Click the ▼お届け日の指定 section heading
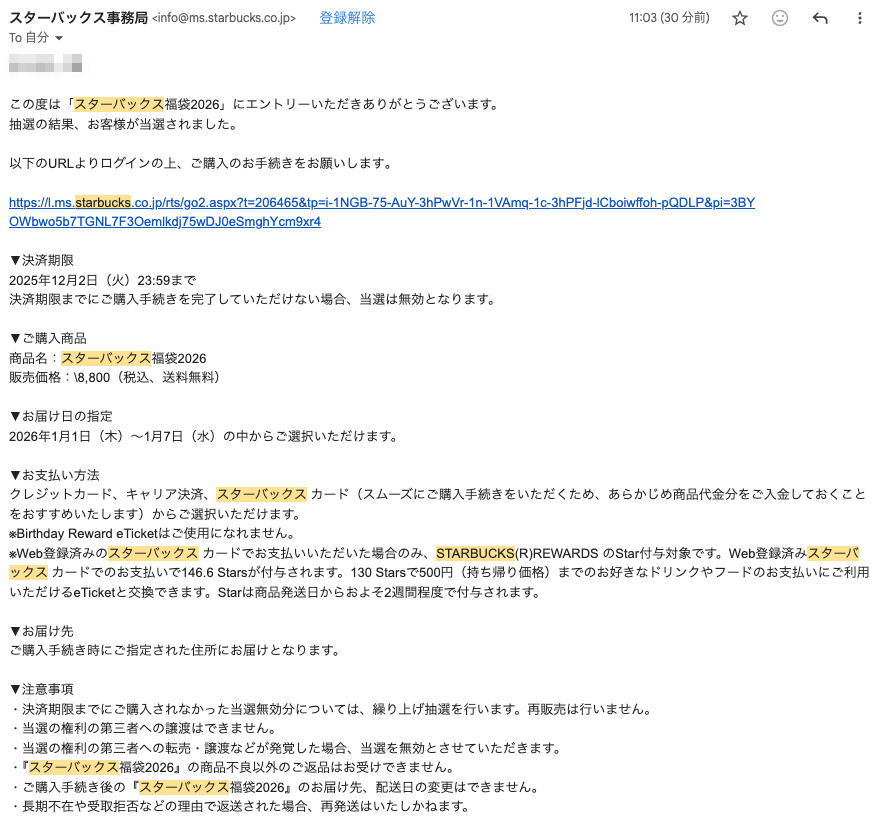The width and height of the screenshot is (879, 828). 60,416
